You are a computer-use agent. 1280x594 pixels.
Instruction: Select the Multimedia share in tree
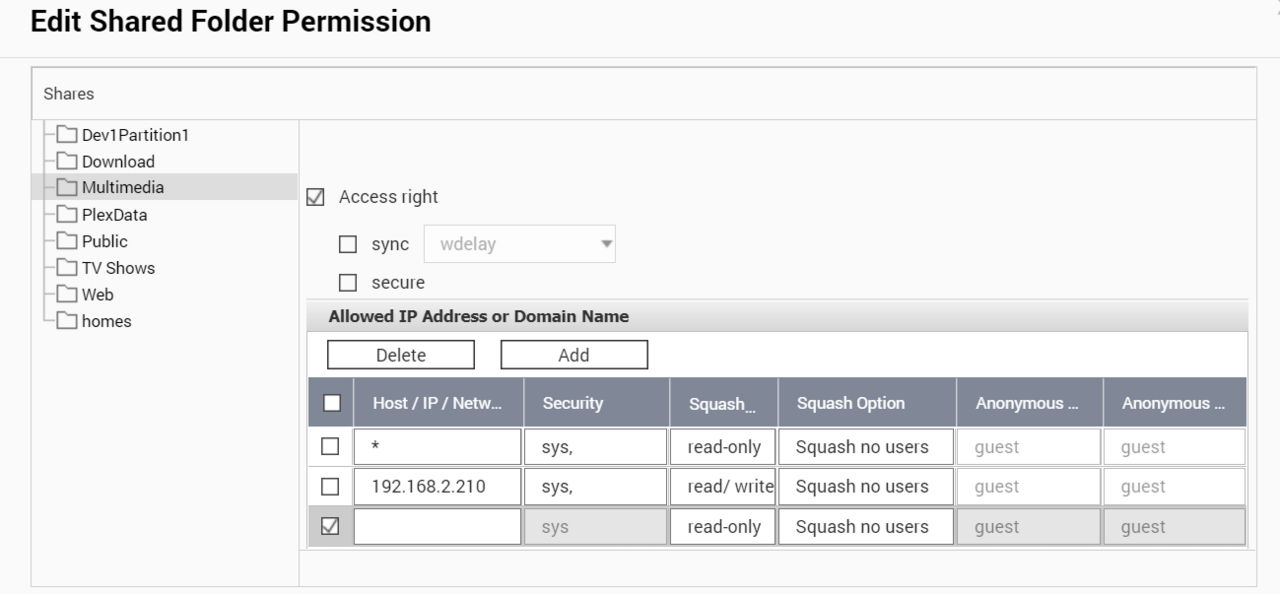click(x=122, y=187)
